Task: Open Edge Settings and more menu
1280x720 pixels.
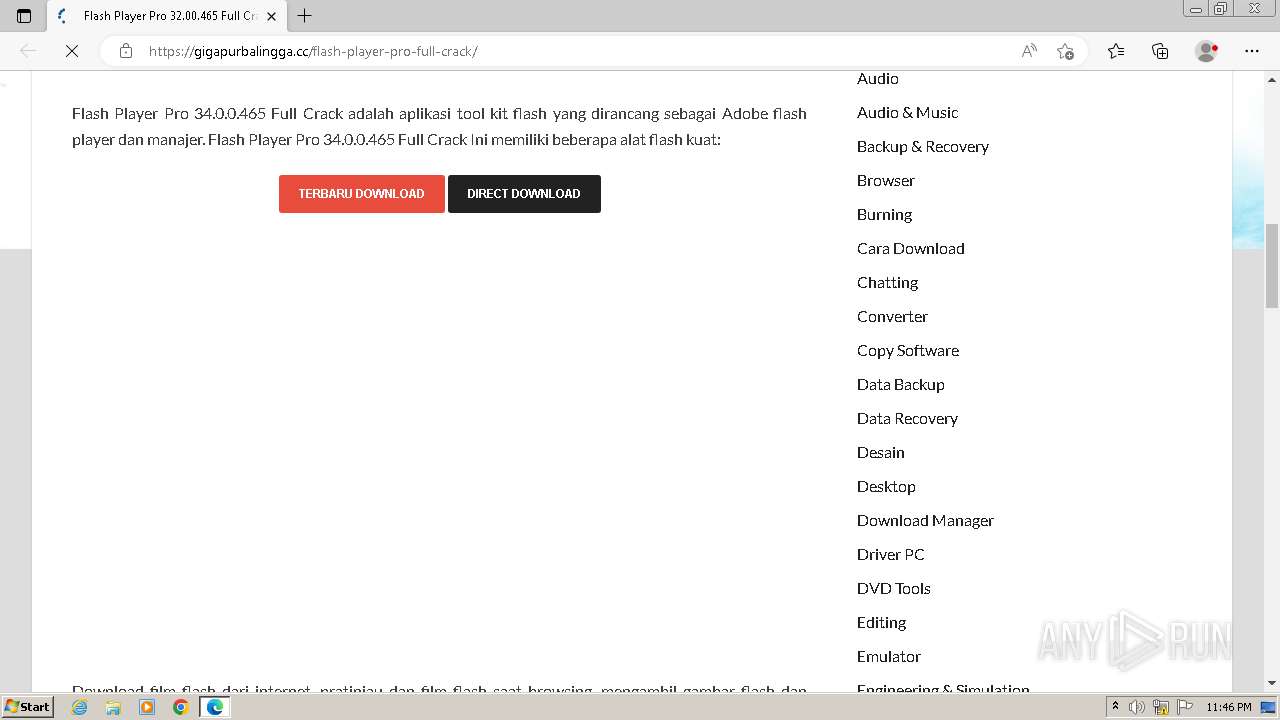Action: pos(1252,51)
